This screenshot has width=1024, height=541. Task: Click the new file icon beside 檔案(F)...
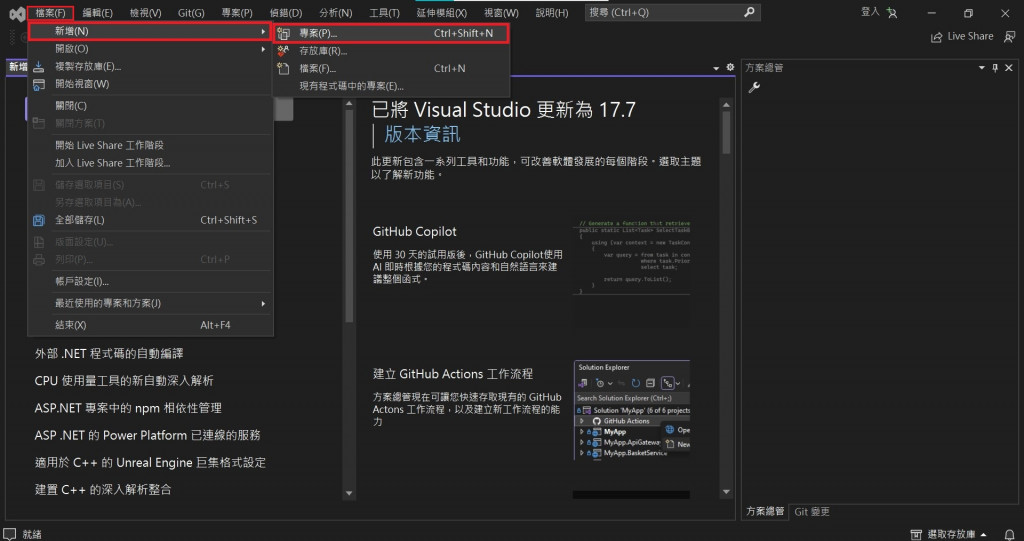click(x=283, y=68)
